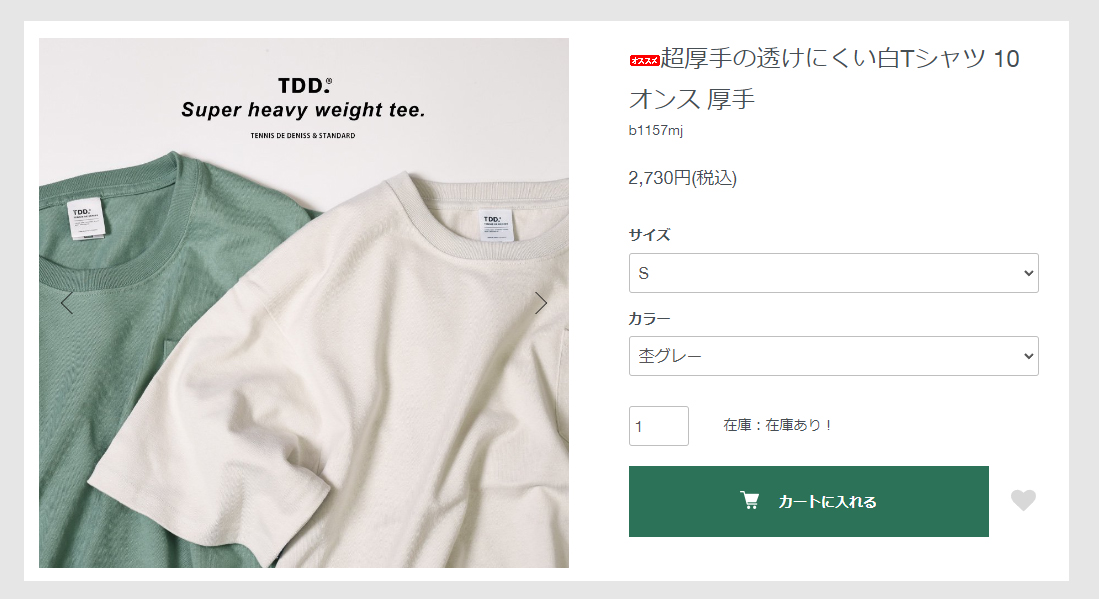Viewport: 1099px width, 599px height.
Task: Open the サイズ dropdown showing S
Action: point(833,273)
